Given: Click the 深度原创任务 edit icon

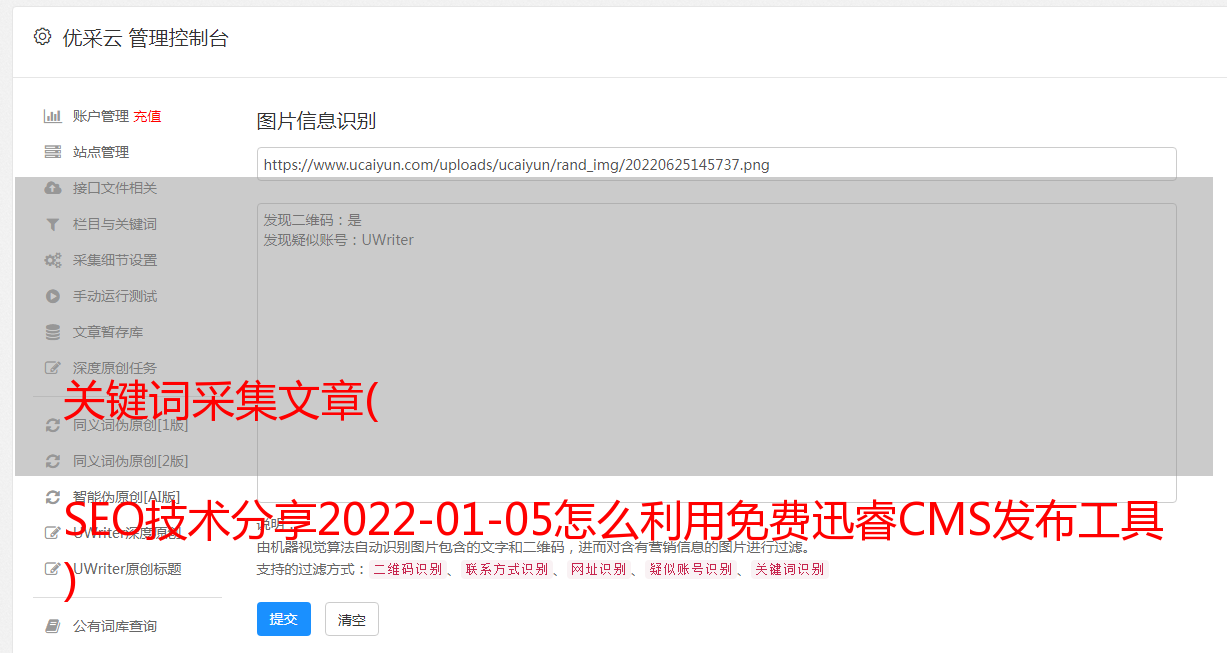Looking at the screenshot, I should 53,368.
